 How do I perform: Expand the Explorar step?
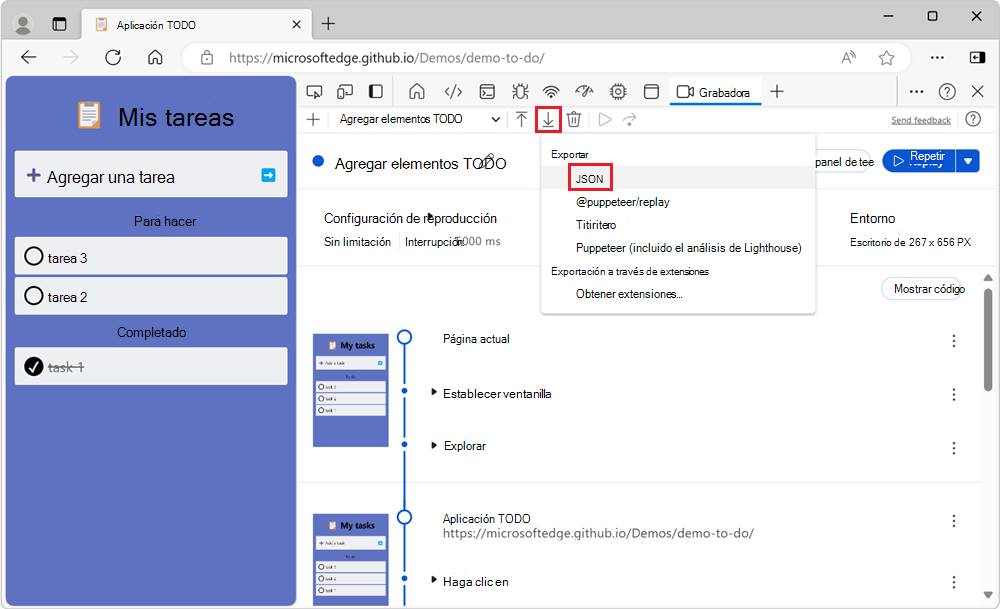pyautogui.click(x=434, y=445)
